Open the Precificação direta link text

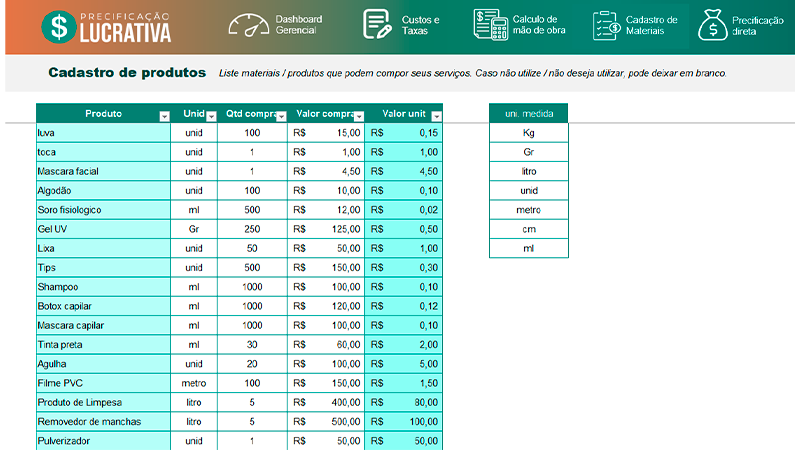coord(758,26)
